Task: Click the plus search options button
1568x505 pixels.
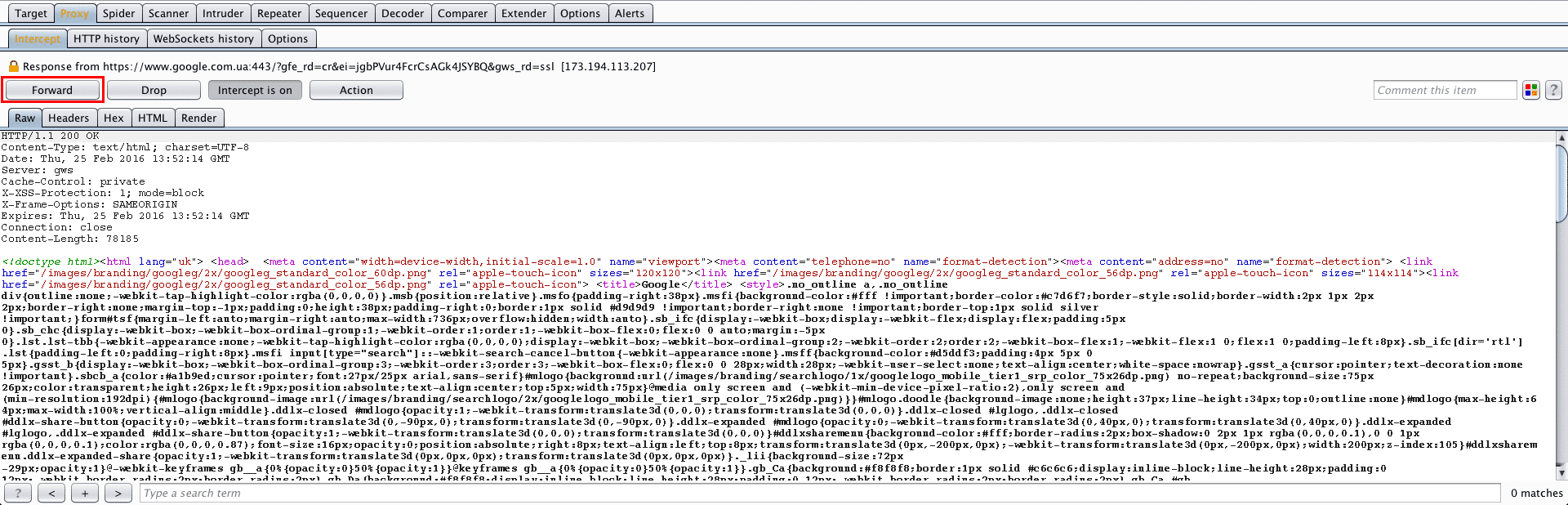Action: [x=85, y=493]
